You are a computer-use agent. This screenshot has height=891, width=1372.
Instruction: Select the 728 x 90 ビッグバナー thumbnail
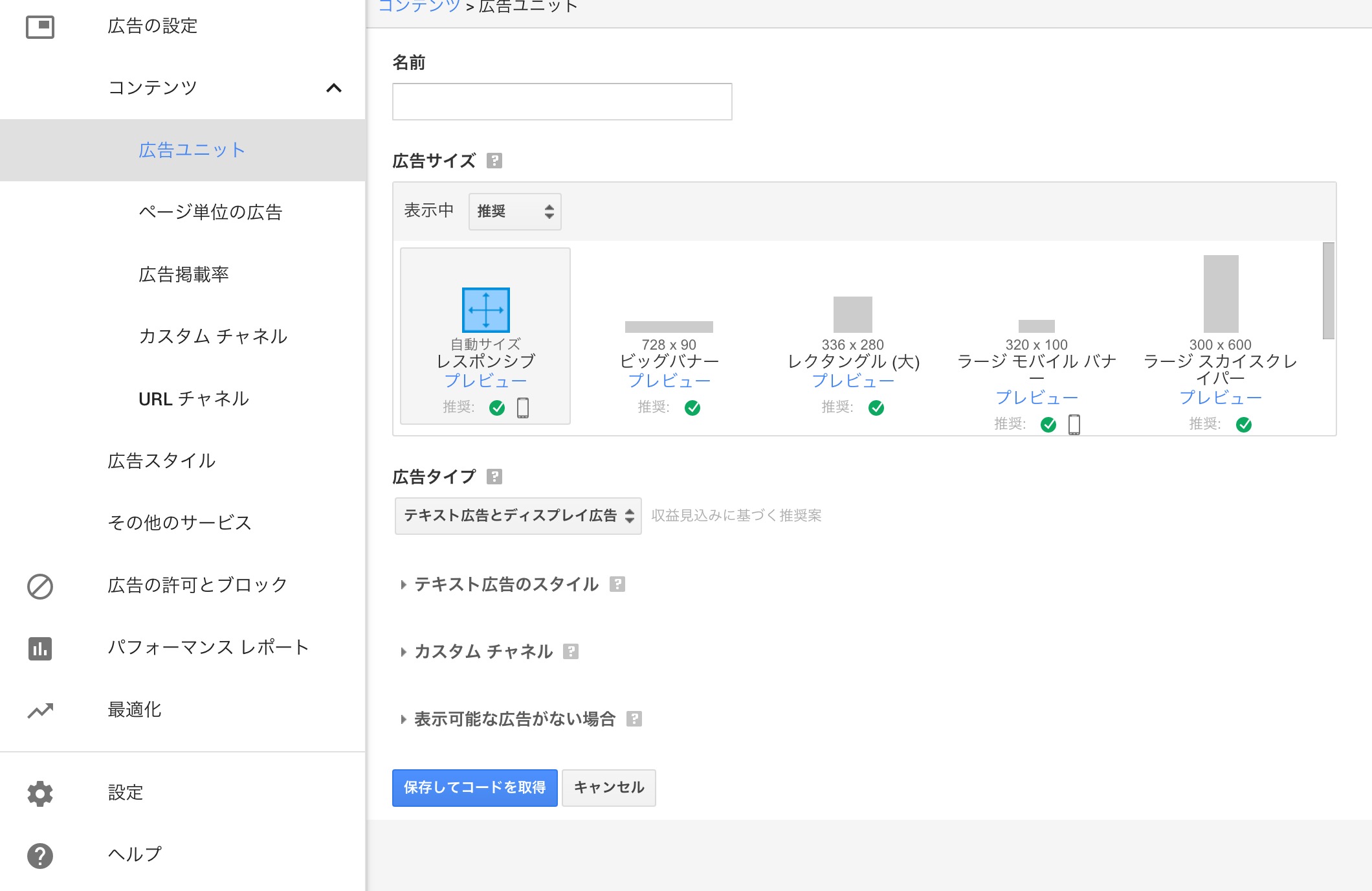669,327
